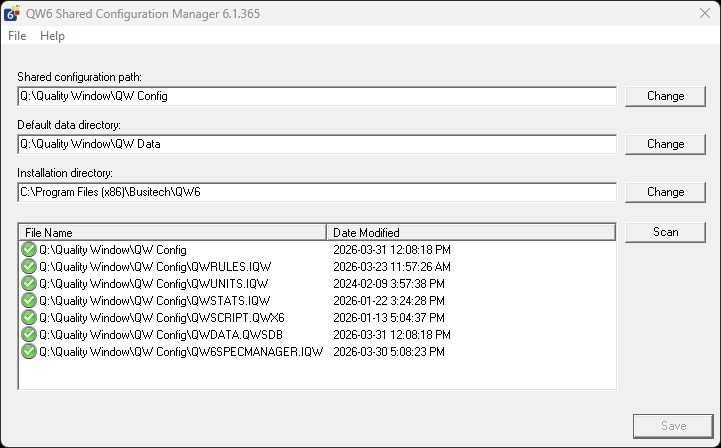
Task: Click date 2026-03-30 5:08:23 PM
Action: 389,352
